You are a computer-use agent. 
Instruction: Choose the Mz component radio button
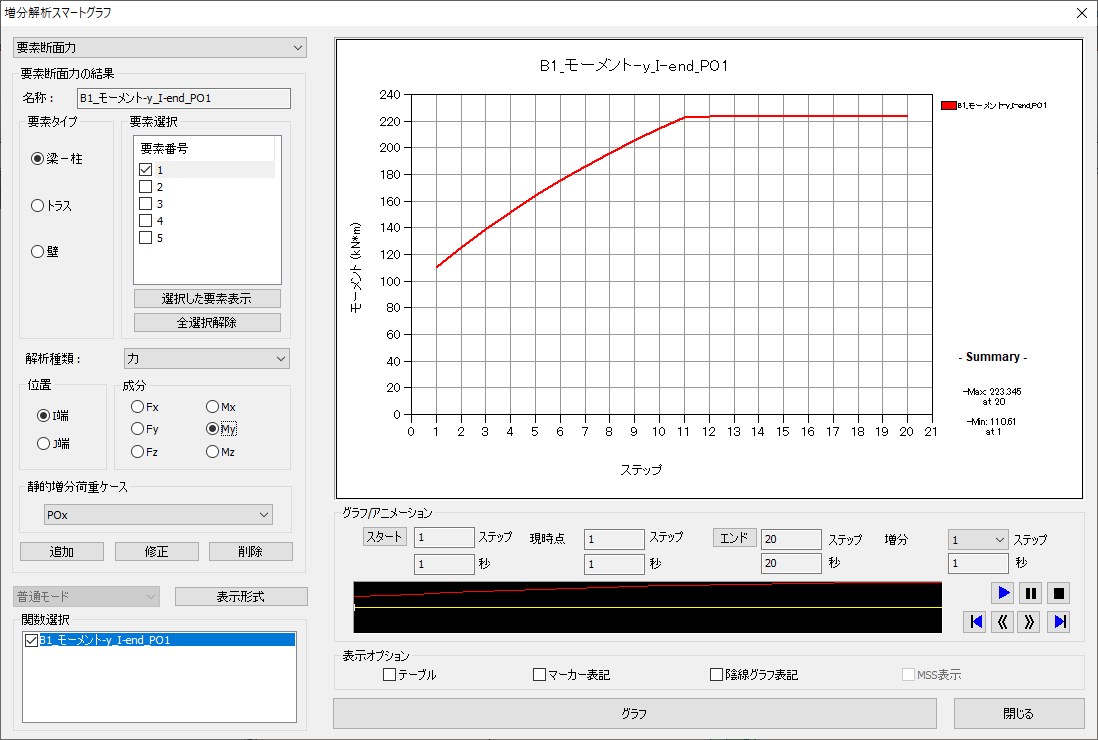212,452
